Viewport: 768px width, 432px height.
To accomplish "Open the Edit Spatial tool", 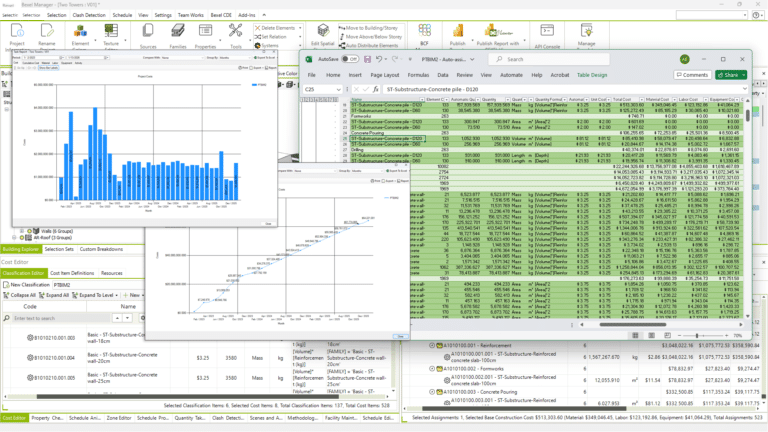I will [323, 36].
